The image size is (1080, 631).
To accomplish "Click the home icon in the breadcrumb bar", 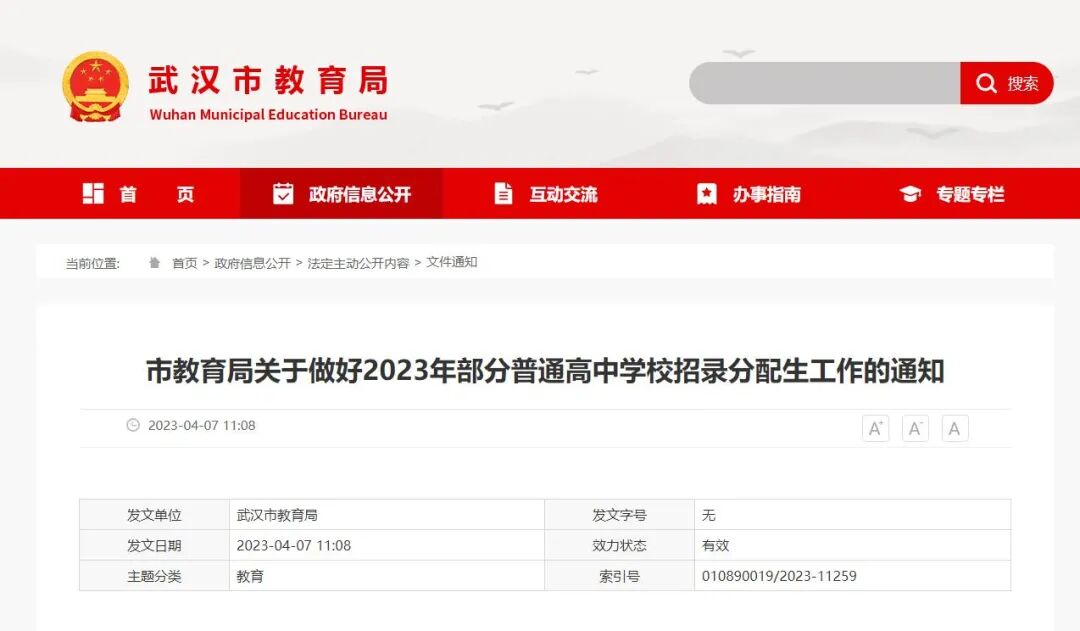I will point(154,262).
